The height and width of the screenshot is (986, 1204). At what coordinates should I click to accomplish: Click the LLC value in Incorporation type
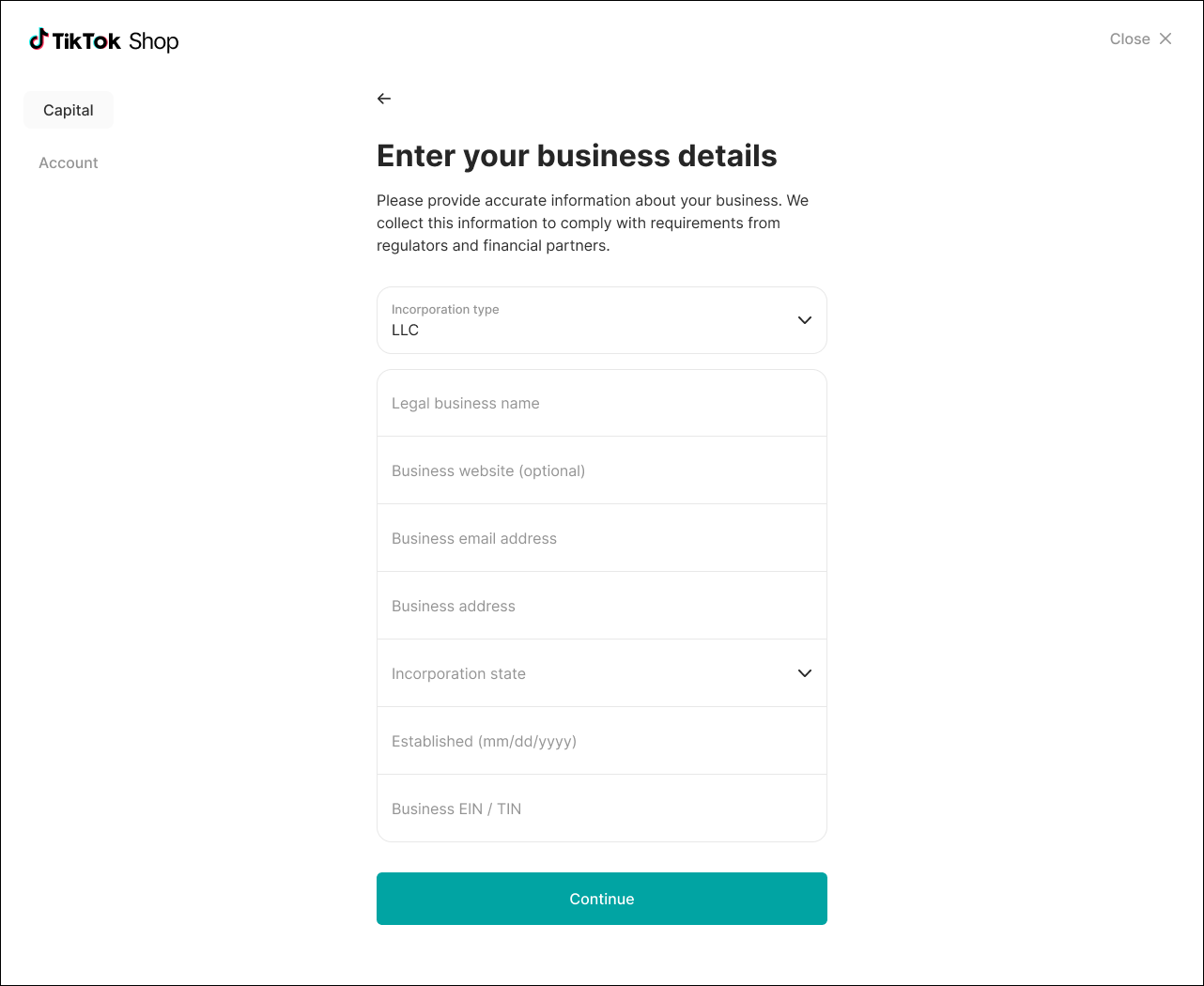(x=406, y=331)
